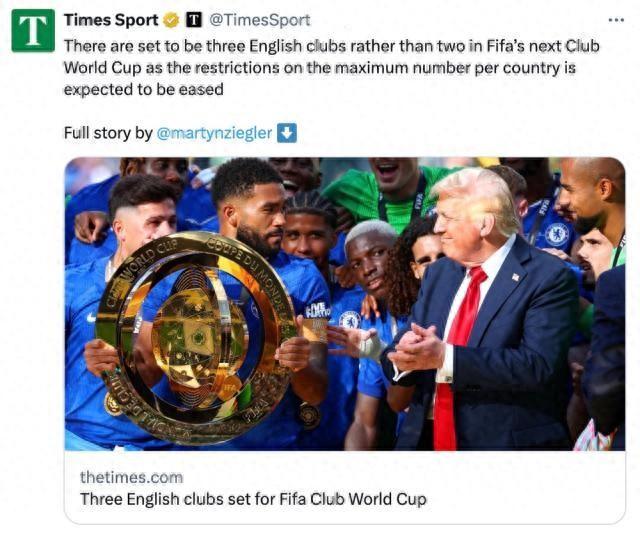
Task: Open the 'Three English clubs set' headline
Action: click(x=252, y=499)
